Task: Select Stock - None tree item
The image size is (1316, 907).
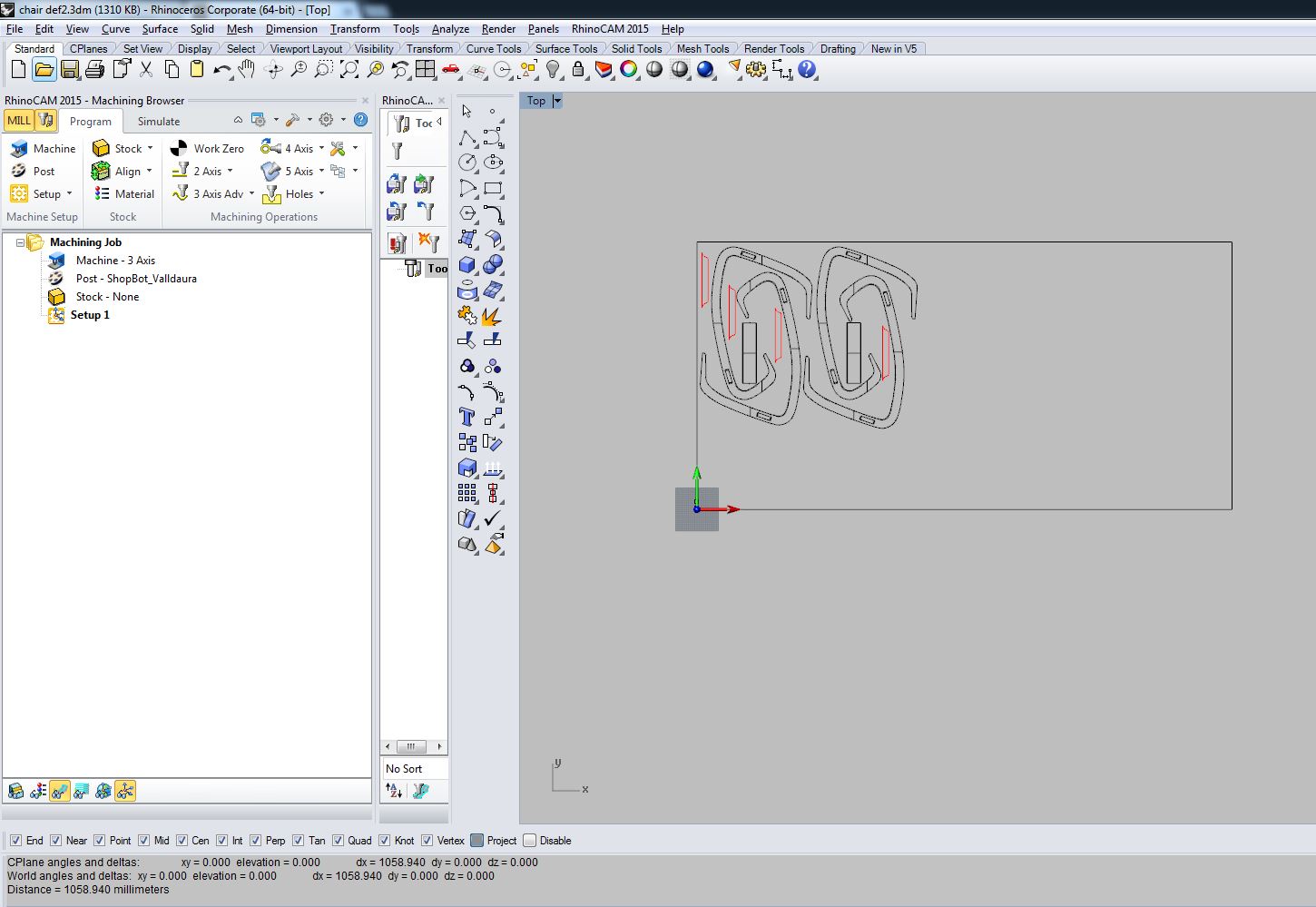Action: 107,297
